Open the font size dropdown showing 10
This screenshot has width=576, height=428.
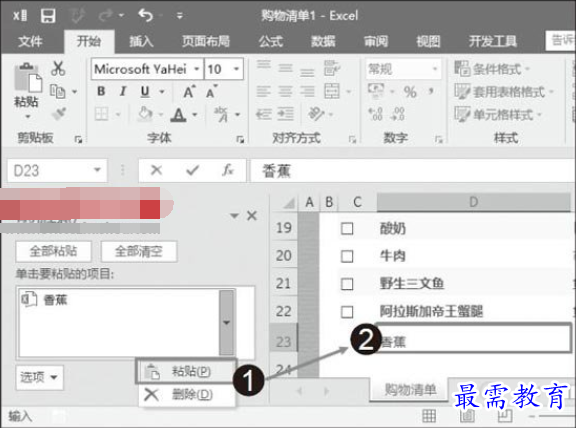[236, 69]
